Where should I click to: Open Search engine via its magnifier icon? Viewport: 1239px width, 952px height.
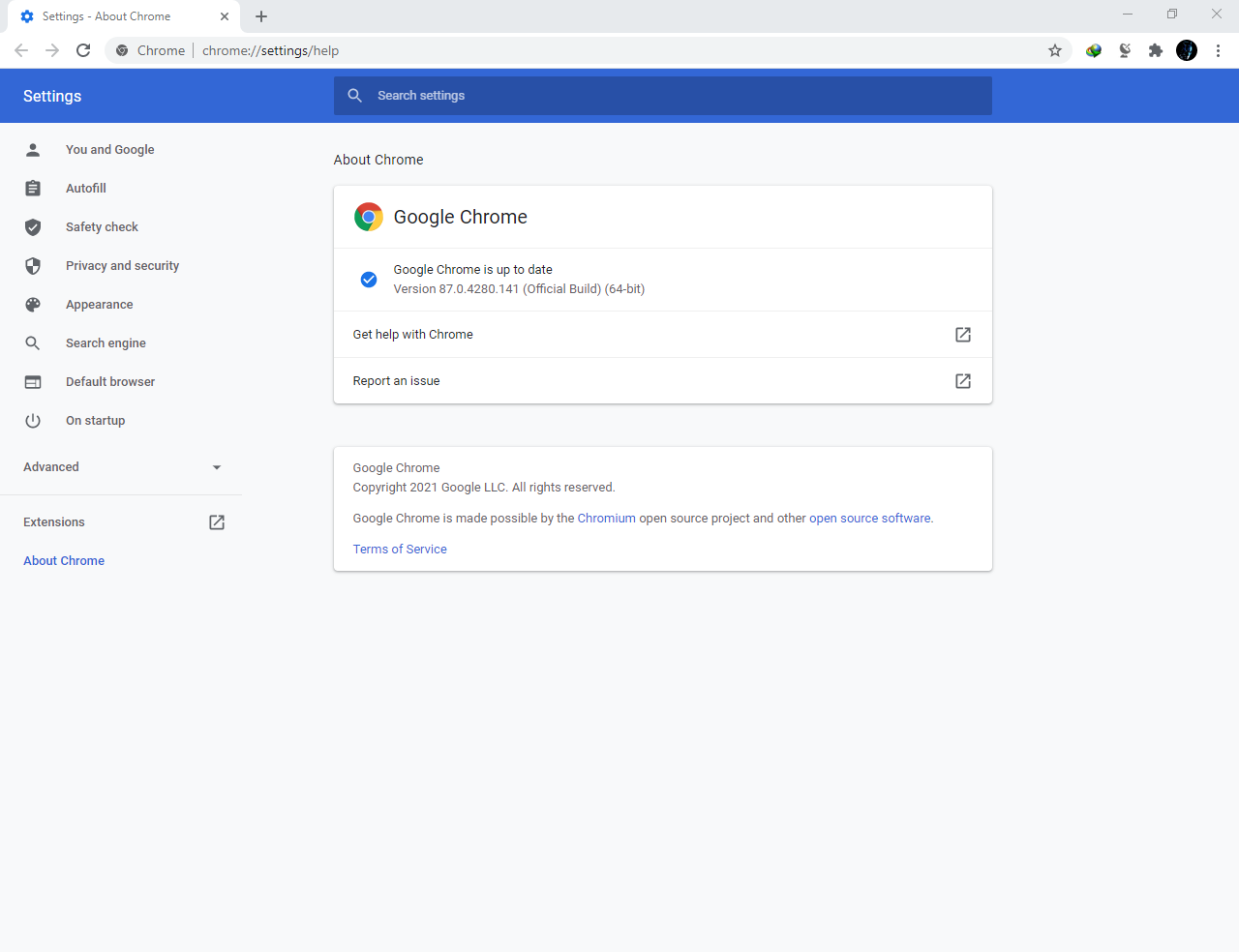pos(33,343)
